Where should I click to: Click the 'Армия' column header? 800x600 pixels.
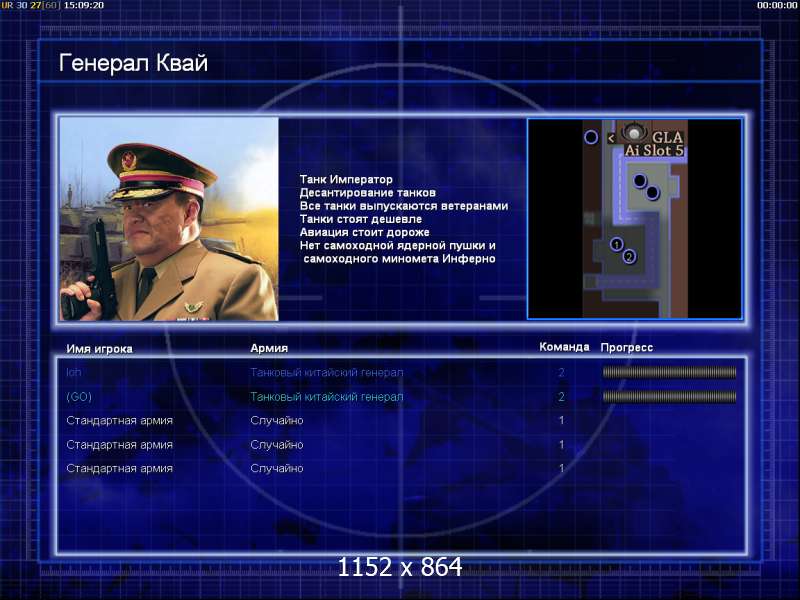[269, 348]
